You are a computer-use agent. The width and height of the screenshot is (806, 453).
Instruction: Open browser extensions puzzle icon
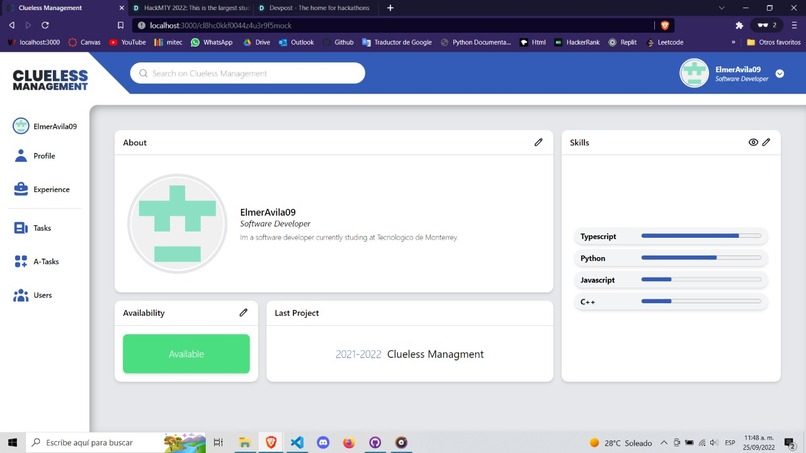739,25
